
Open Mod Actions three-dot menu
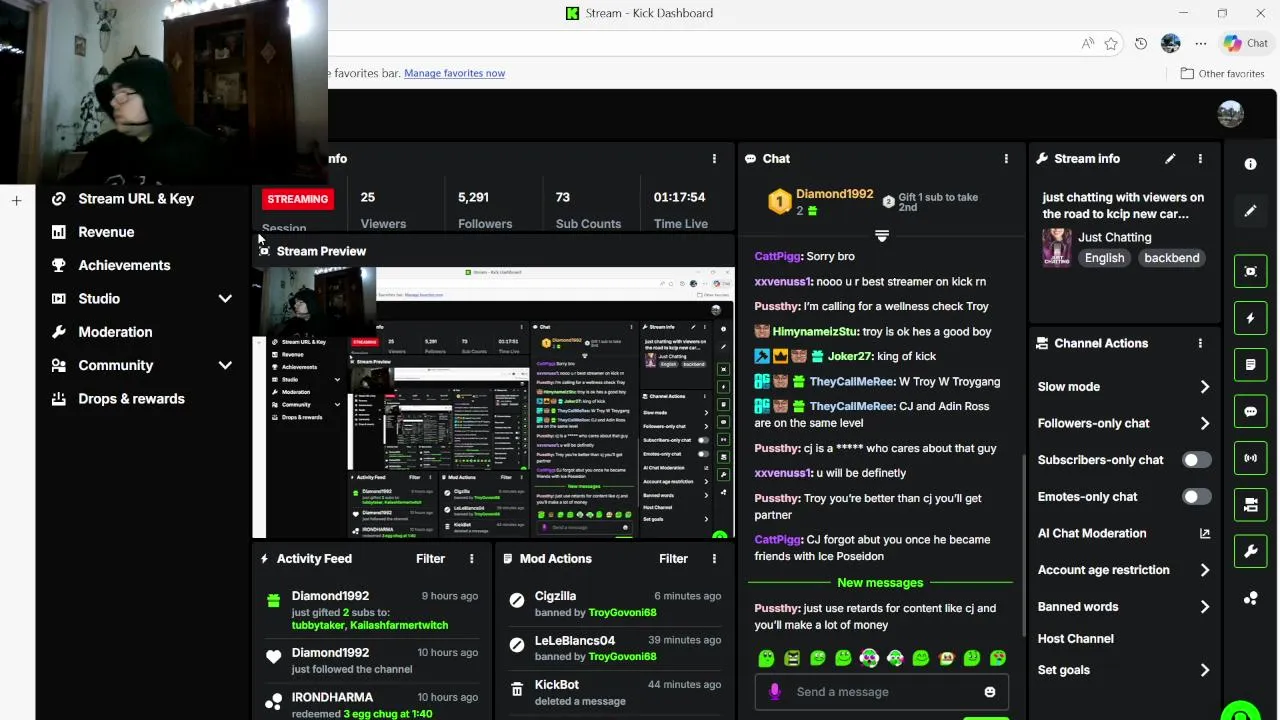tap(714, 559)
